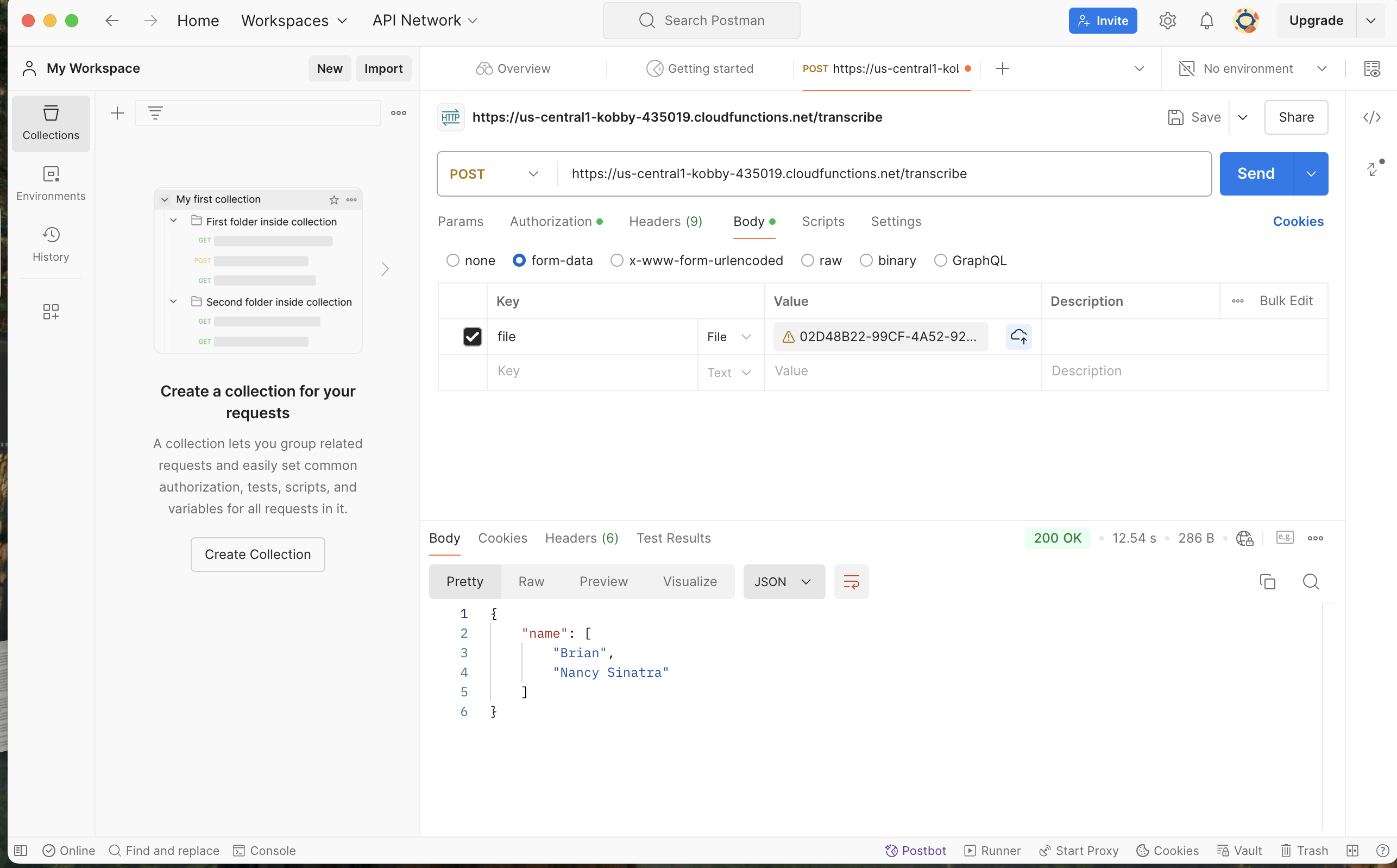1397x868 pixels.
Task: Open the JSON response format dropdown
Action: [x=783, y=582]
